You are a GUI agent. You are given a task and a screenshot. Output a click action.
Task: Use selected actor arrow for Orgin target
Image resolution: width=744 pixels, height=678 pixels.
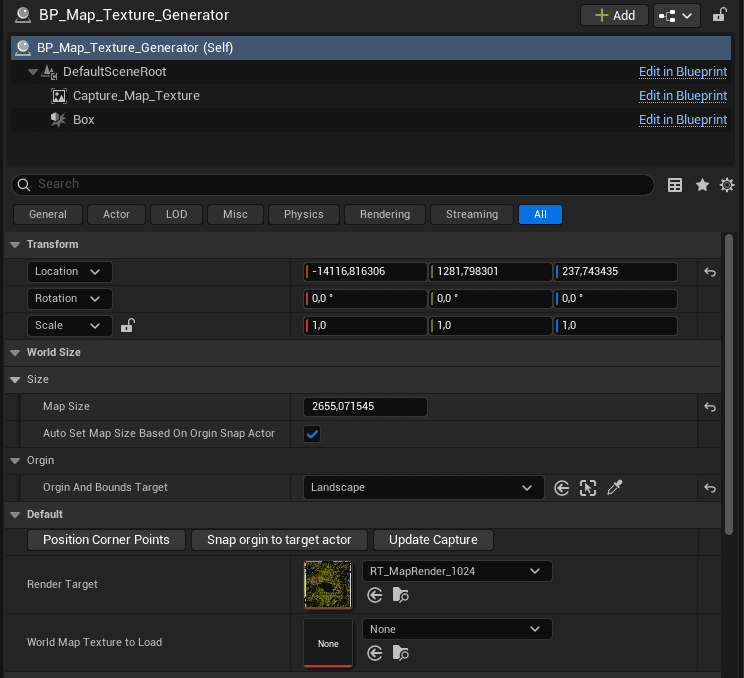click(x=561, y=488)
